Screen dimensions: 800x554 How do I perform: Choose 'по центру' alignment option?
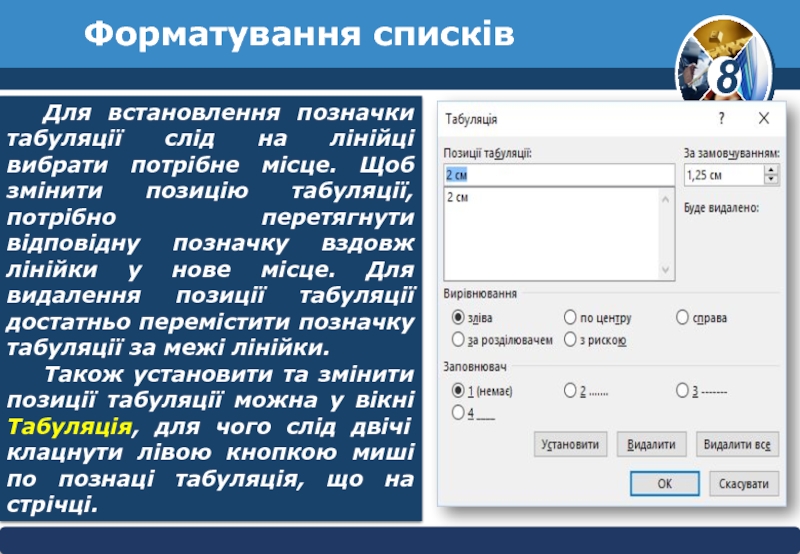[570, 317]
